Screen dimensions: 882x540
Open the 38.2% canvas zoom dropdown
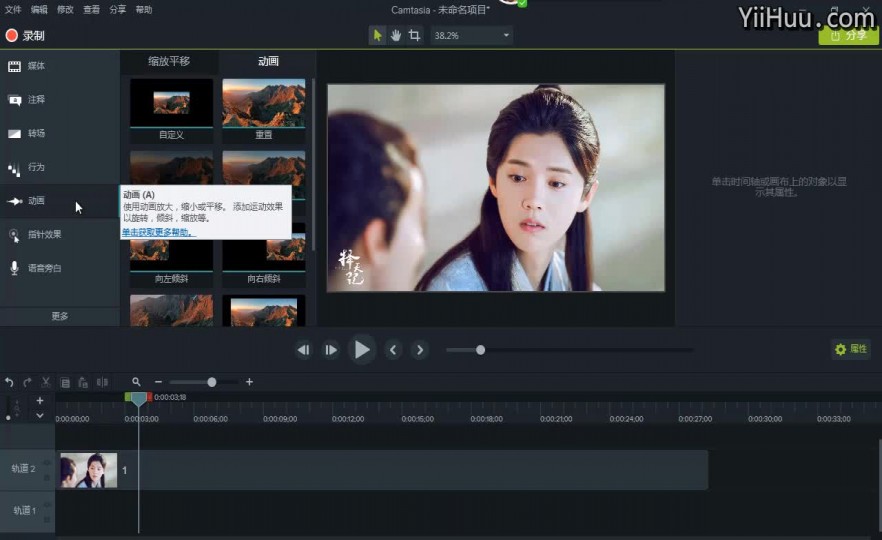tap(471, 35)
